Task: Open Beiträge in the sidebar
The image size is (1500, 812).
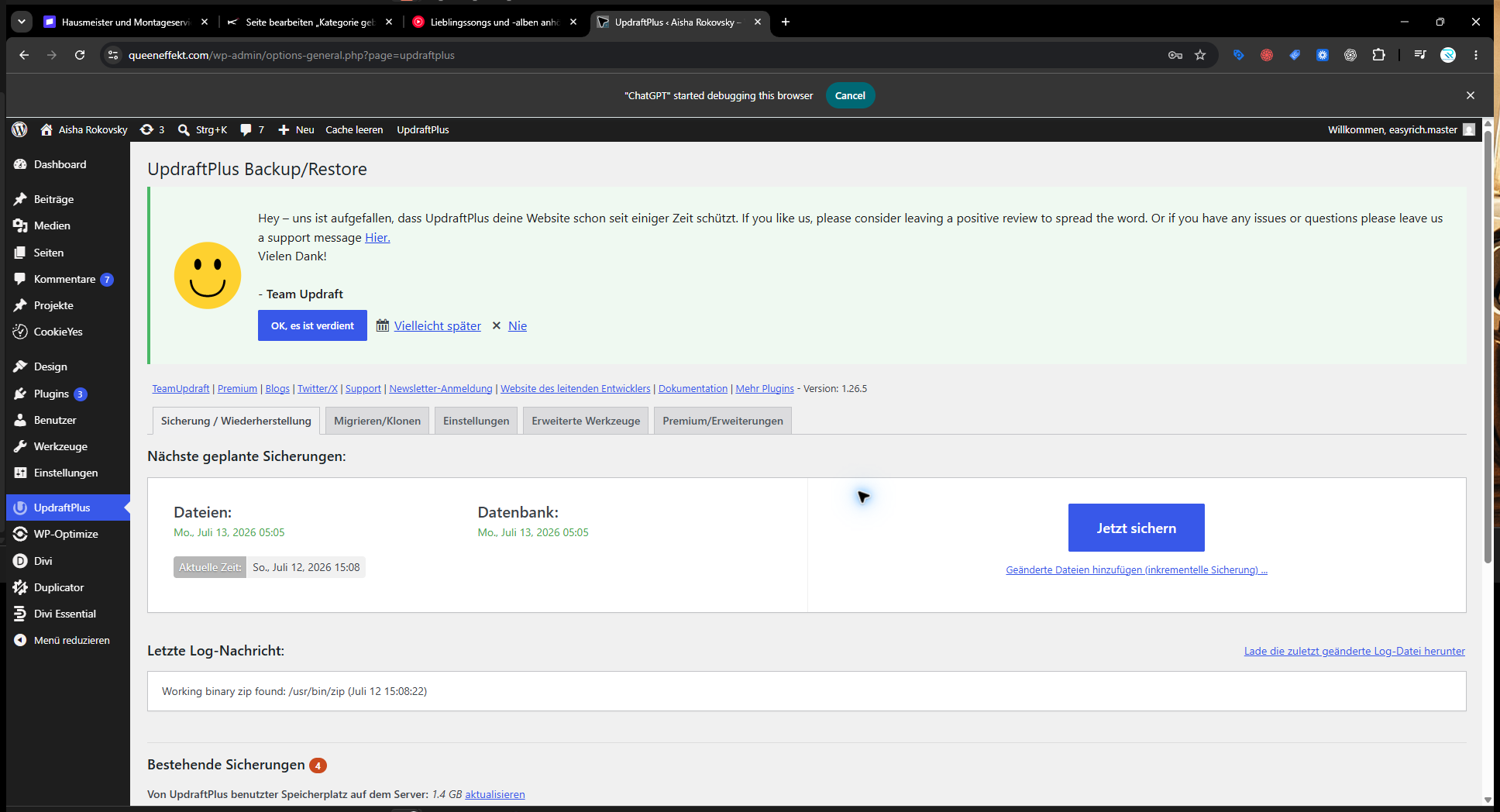Action: (x=53, y=199)
